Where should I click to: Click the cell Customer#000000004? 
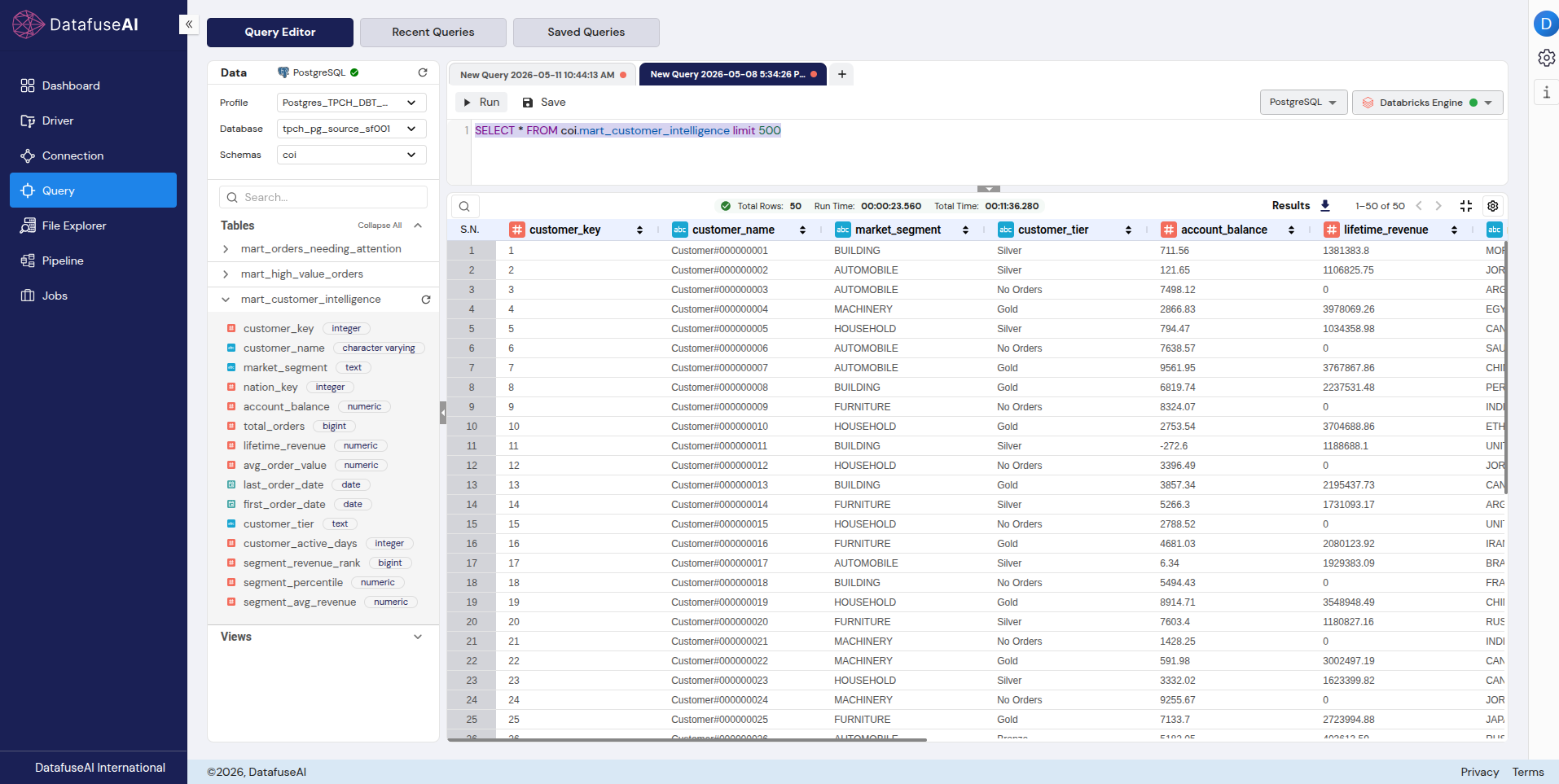click(x=719, y=309)
